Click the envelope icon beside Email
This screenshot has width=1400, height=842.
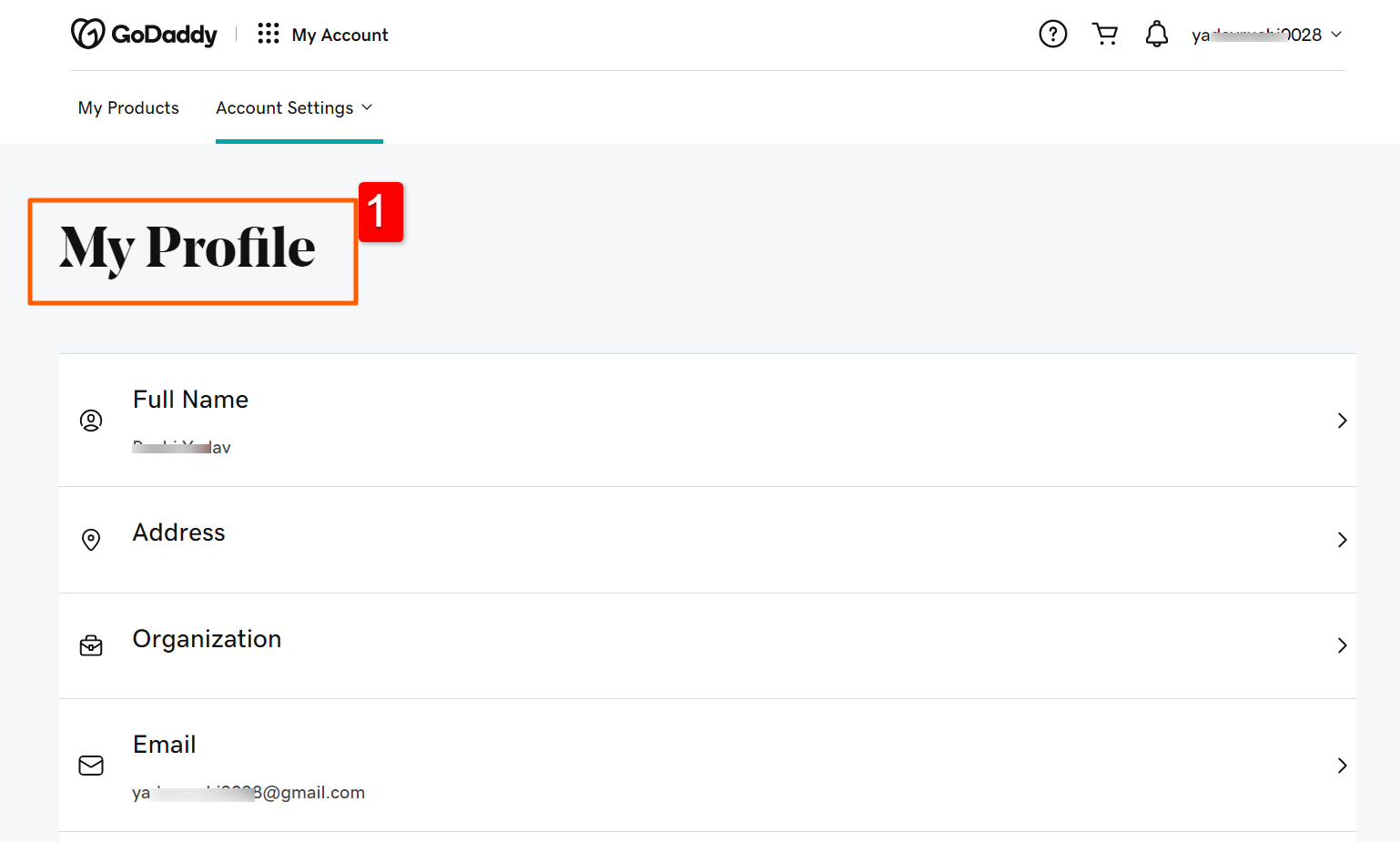[x=91, y=766]
